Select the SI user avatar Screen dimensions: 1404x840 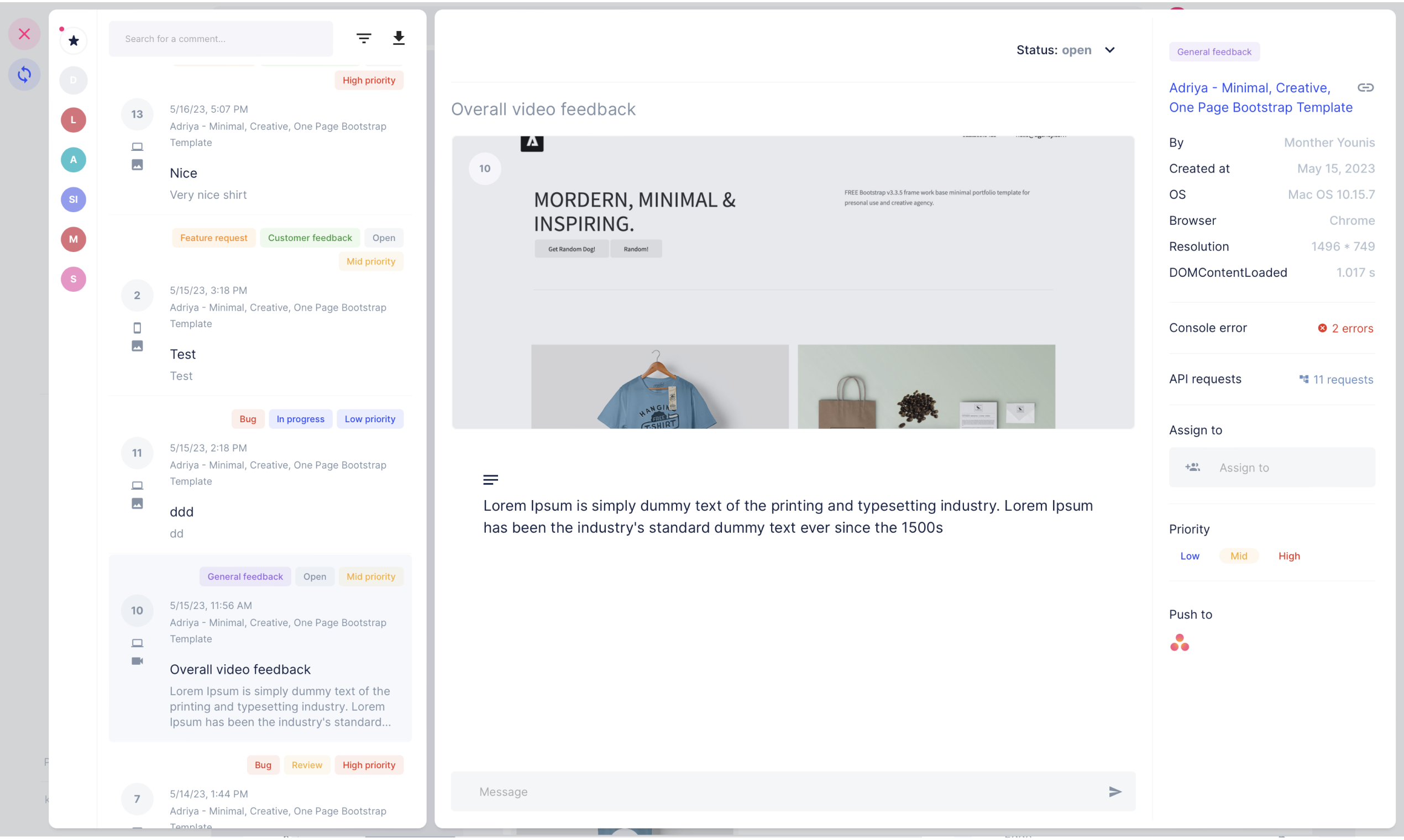pos(74,200)
